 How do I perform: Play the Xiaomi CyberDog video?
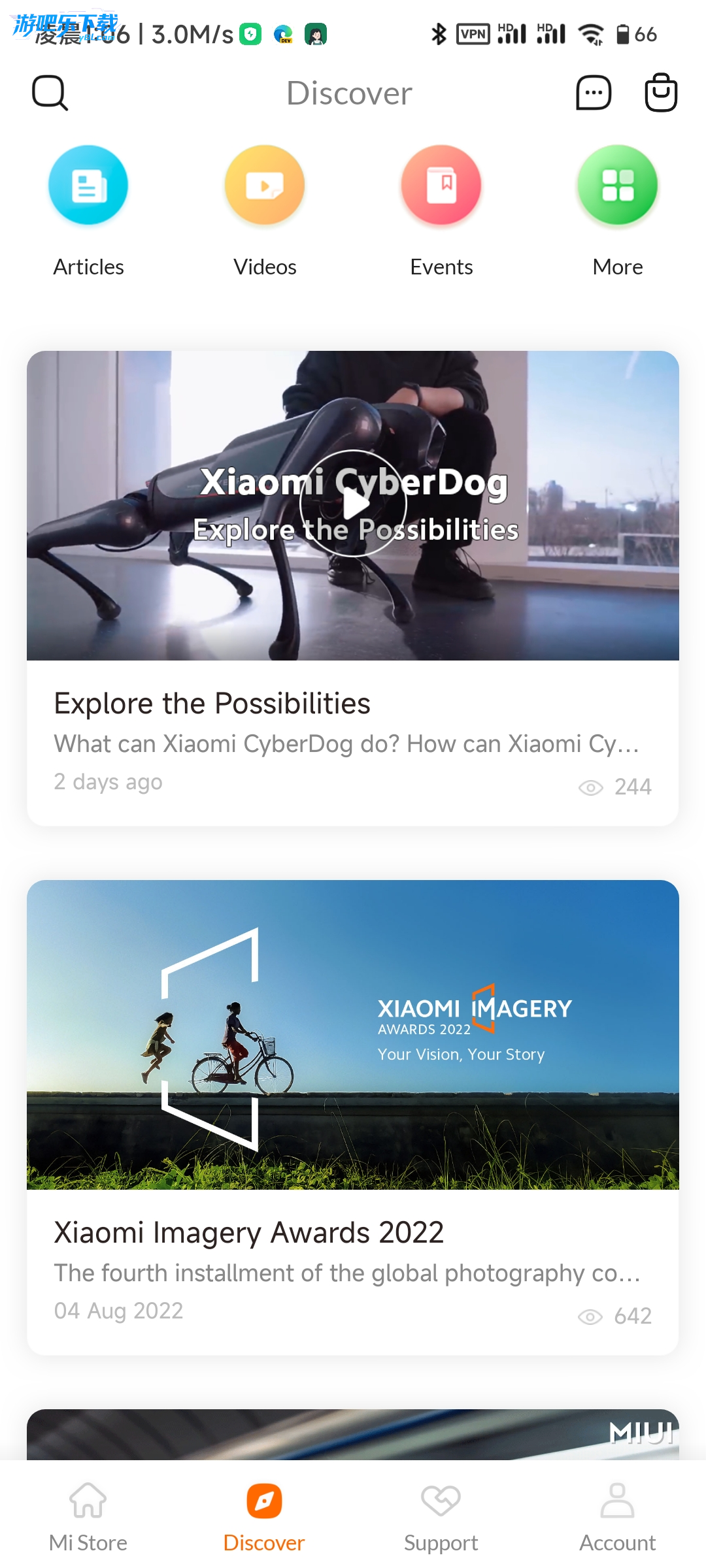353,504
